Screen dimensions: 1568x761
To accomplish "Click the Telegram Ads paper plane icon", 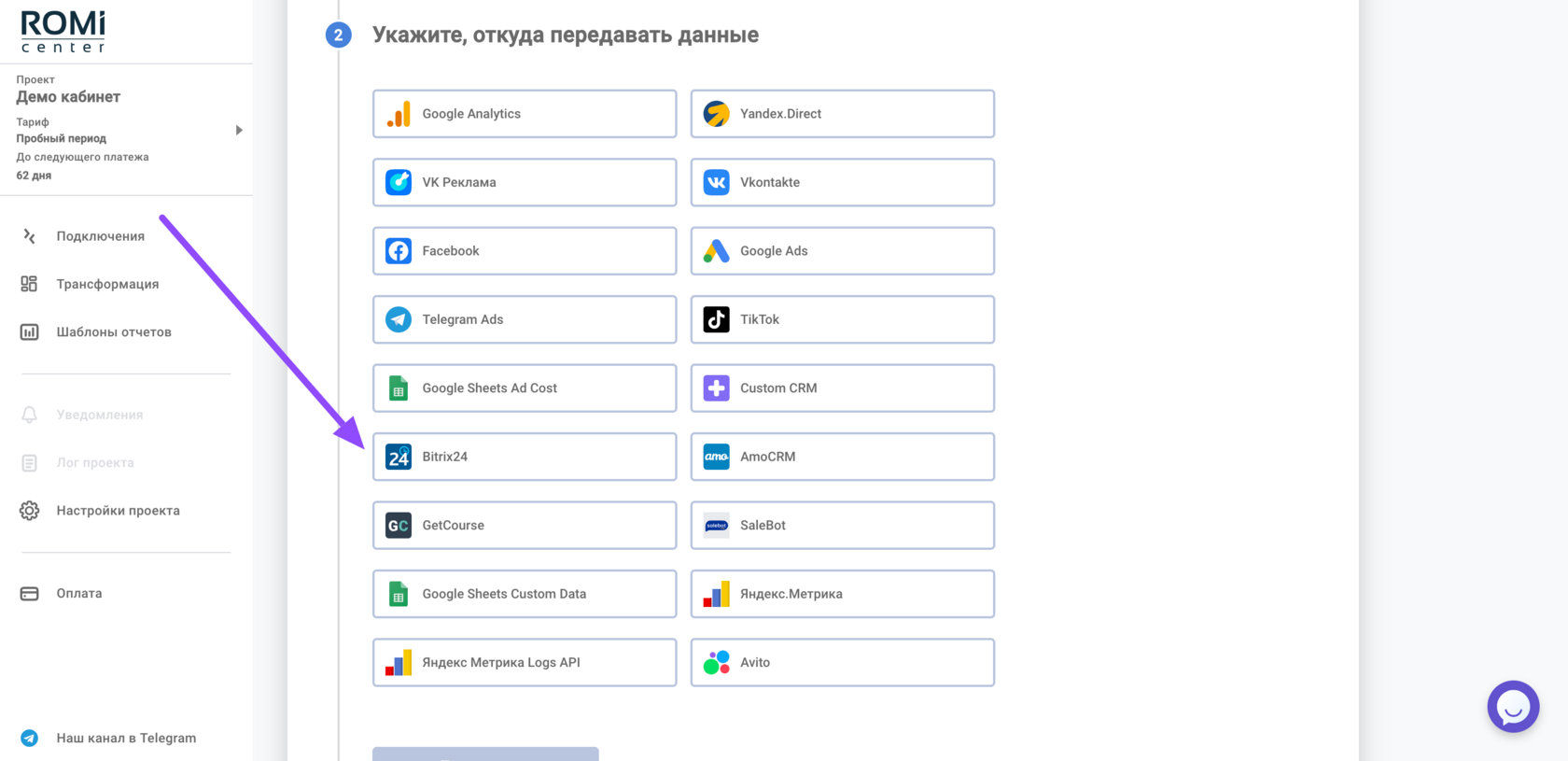I will pyautogui.click(x=399, y=319).
